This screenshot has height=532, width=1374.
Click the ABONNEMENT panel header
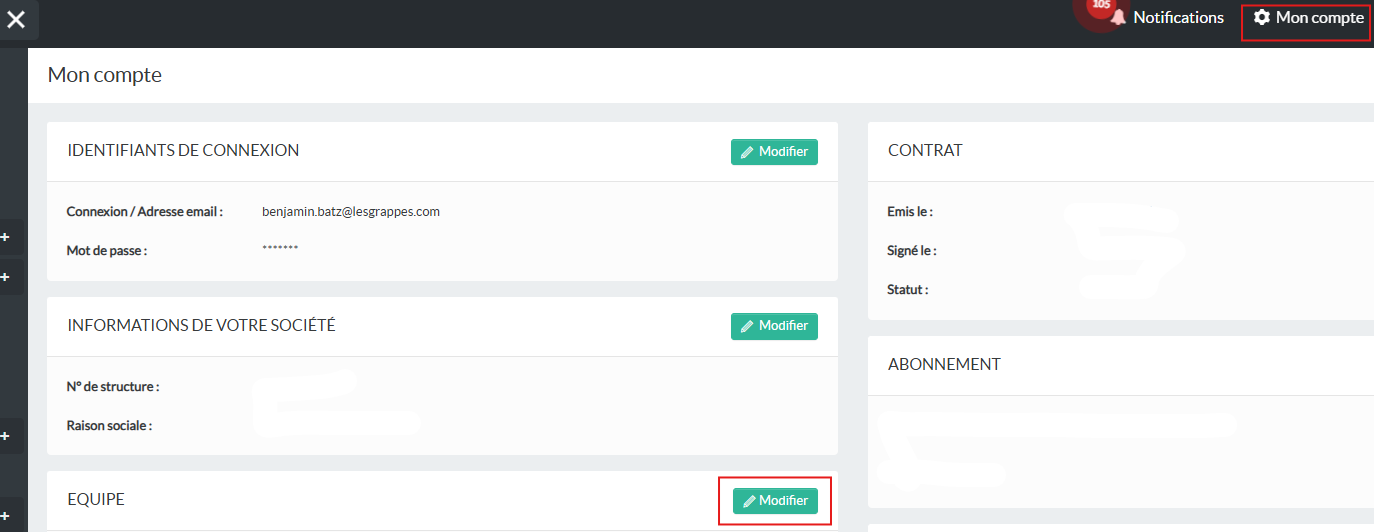944,364
